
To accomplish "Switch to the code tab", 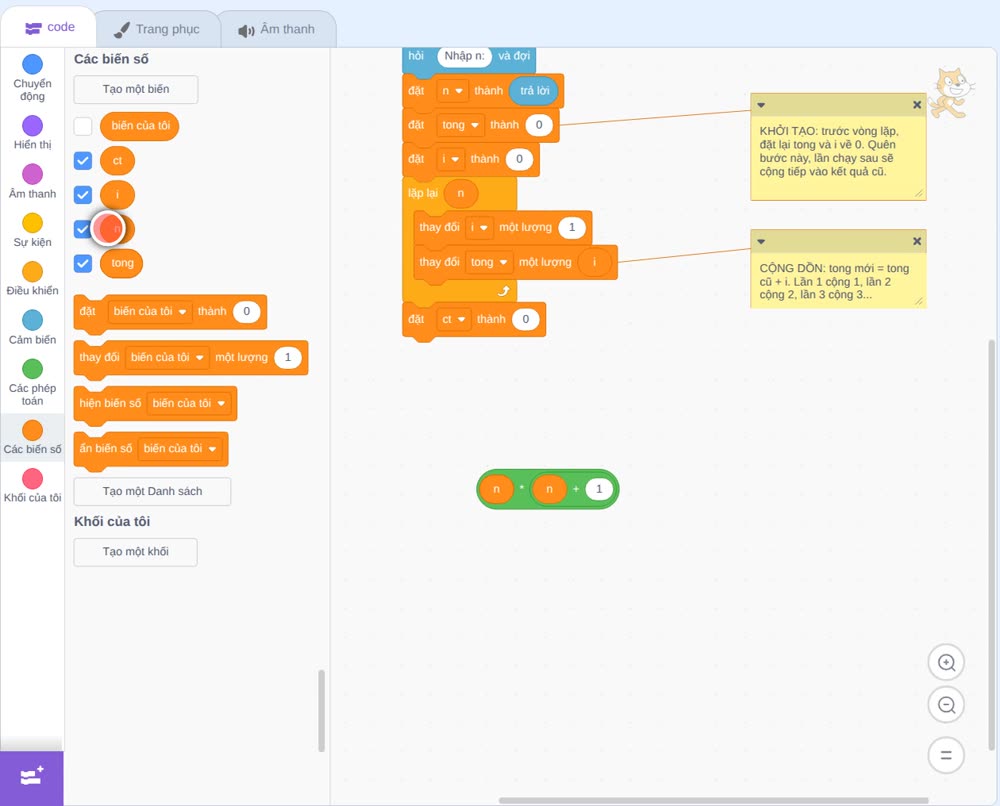I will point(50,27).
